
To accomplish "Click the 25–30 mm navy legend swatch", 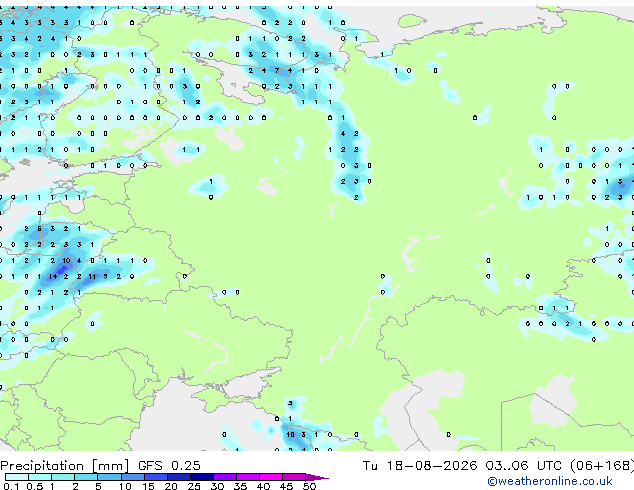I will [x=201, y=477].
